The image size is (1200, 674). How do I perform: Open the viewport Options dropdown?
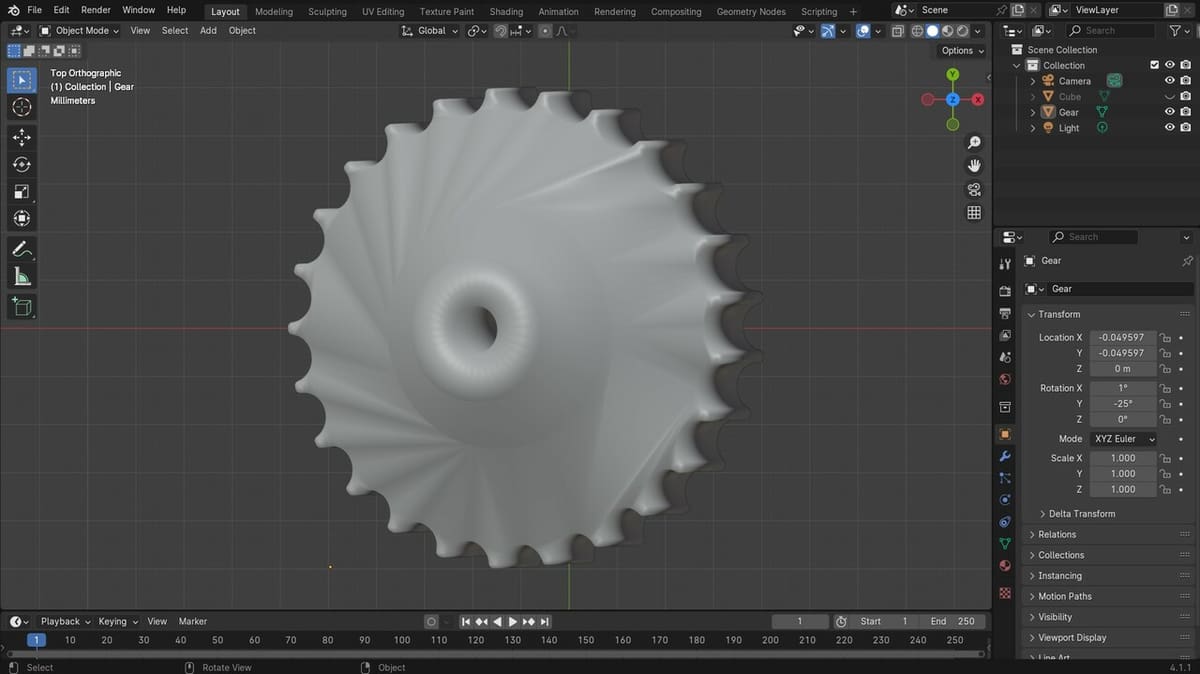point(962,50)
